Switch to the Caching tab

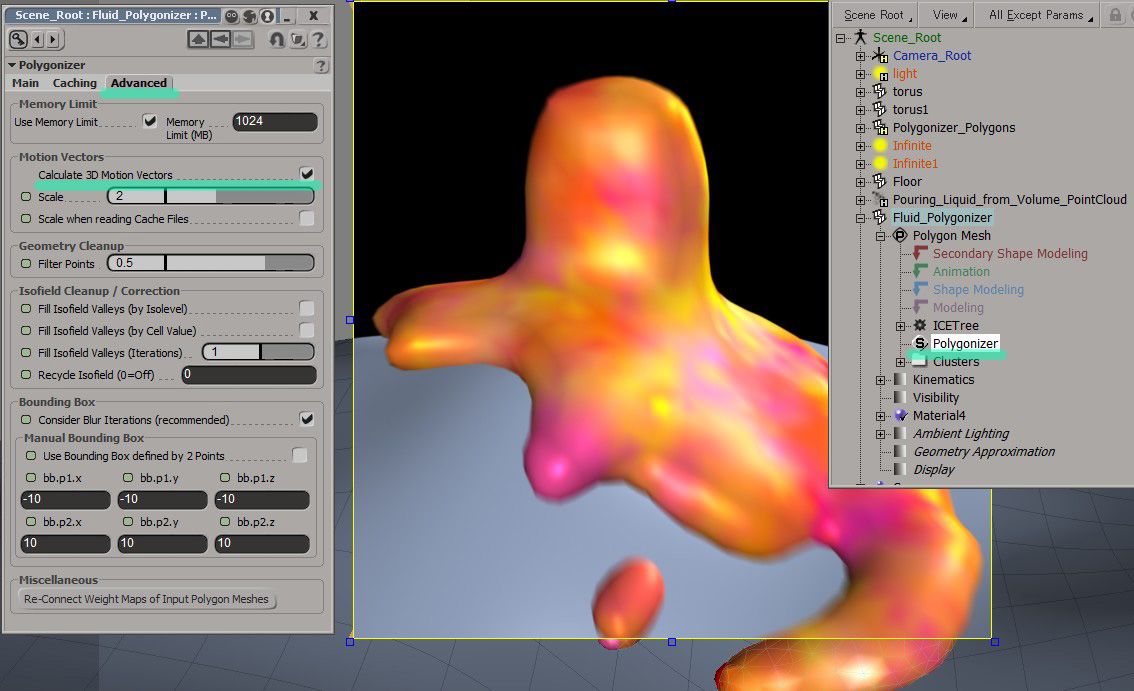click(x=75, y=83)
